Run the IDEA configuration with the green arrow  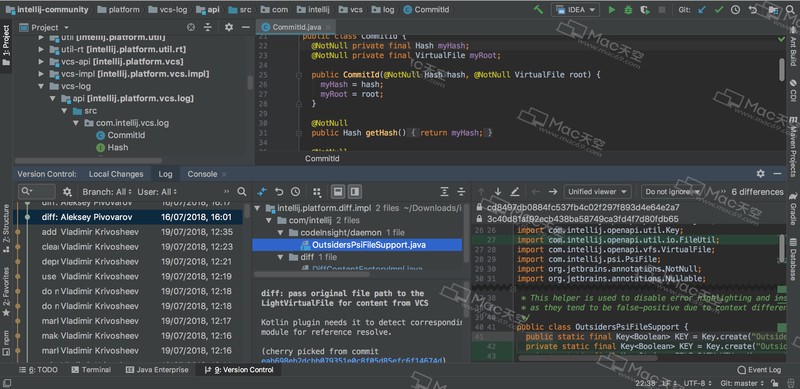point(611,10)
